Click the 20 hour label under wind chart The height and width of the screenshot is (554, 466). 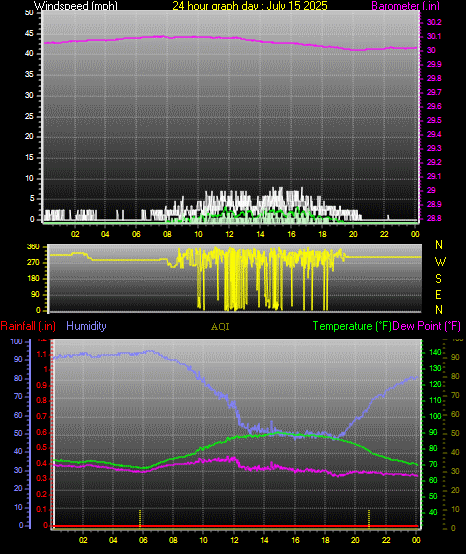(353, 234)
